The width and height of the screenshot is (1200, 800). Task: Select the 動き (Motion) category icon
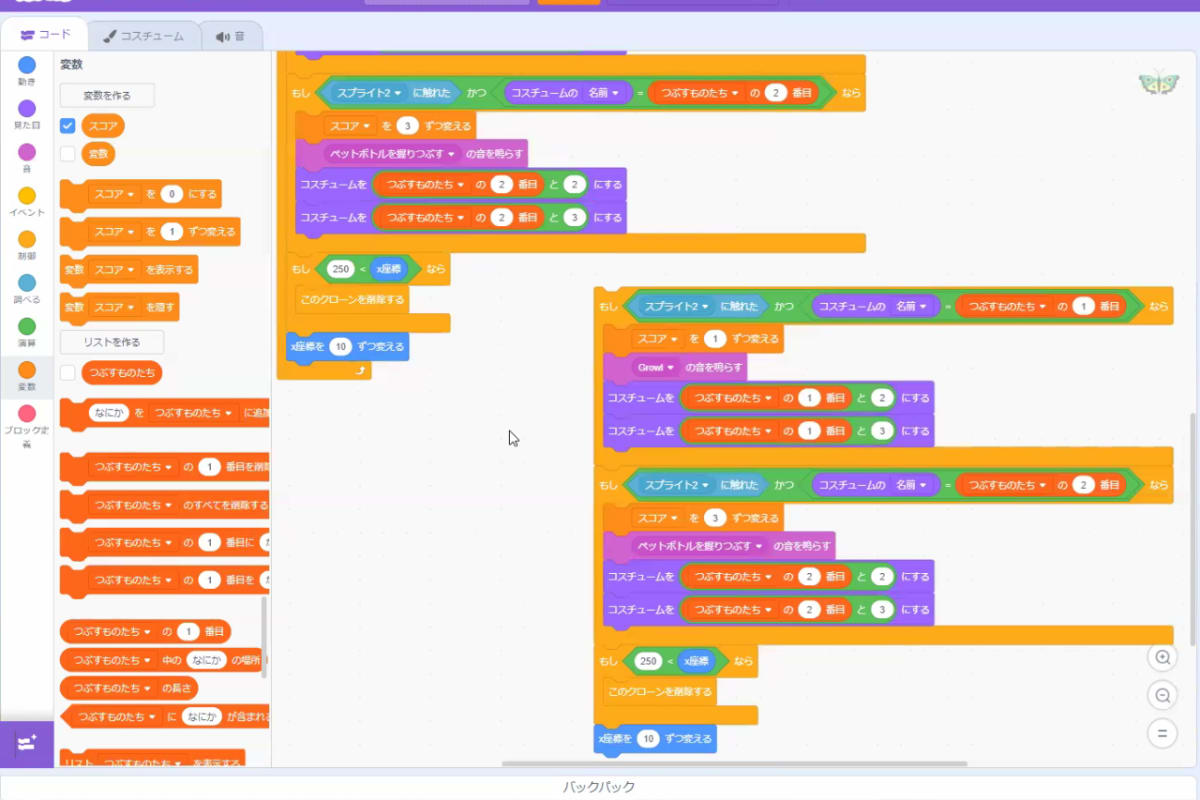tap(27, 66)
